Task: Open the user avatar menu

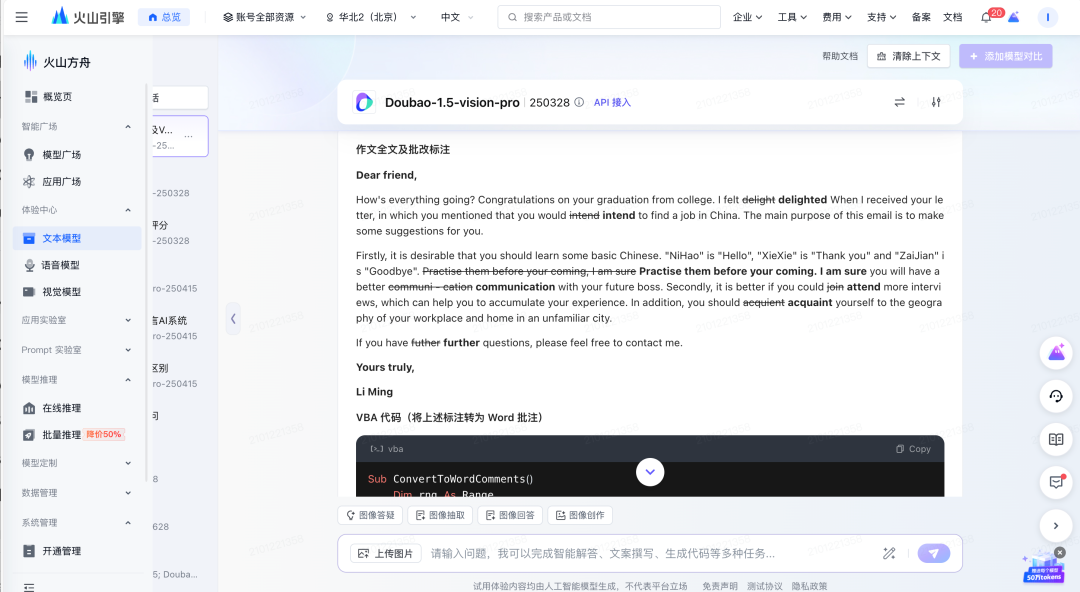Action: coord(1047,17)
